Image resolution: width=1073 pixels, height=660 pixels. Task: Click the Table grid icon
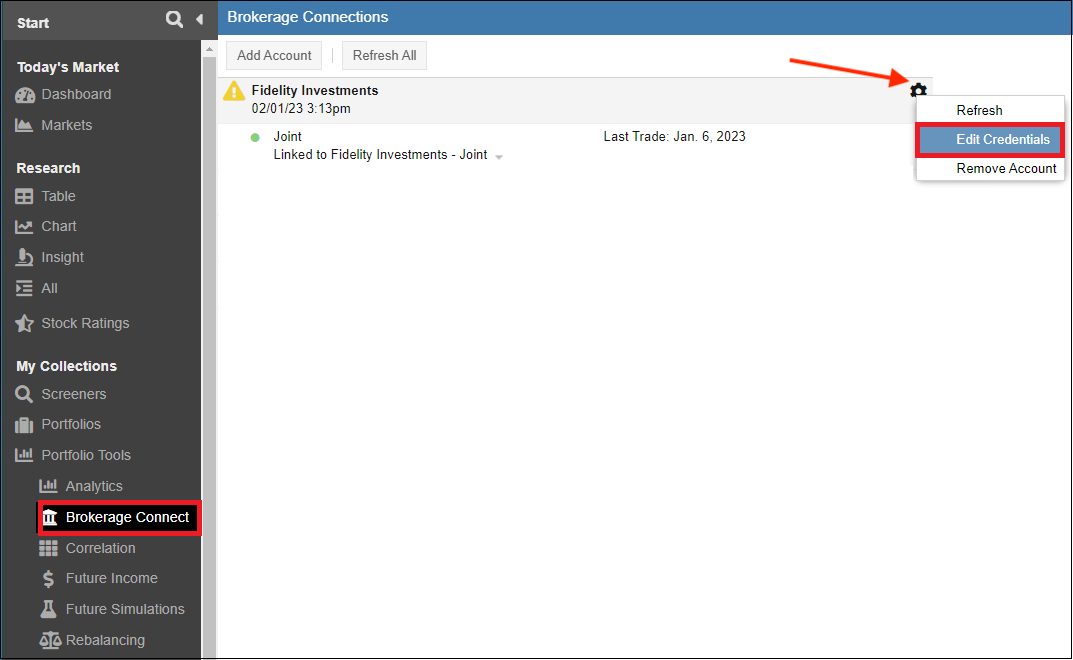click(24, 196)
